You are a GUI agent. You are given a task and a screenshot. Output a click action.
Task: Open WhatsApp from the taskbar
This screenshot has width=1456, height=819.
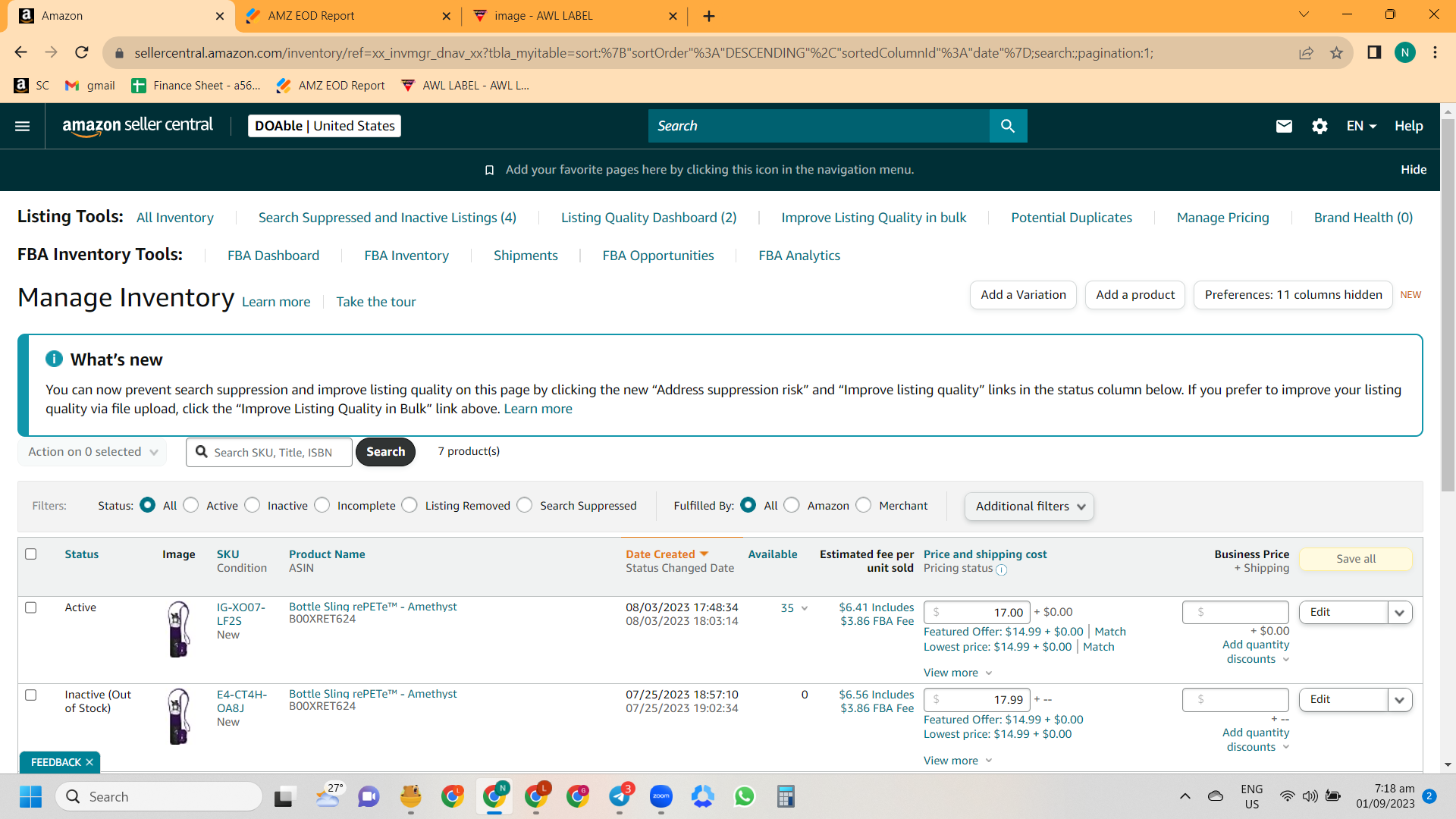pyautogui.click(x=745, y=796)
